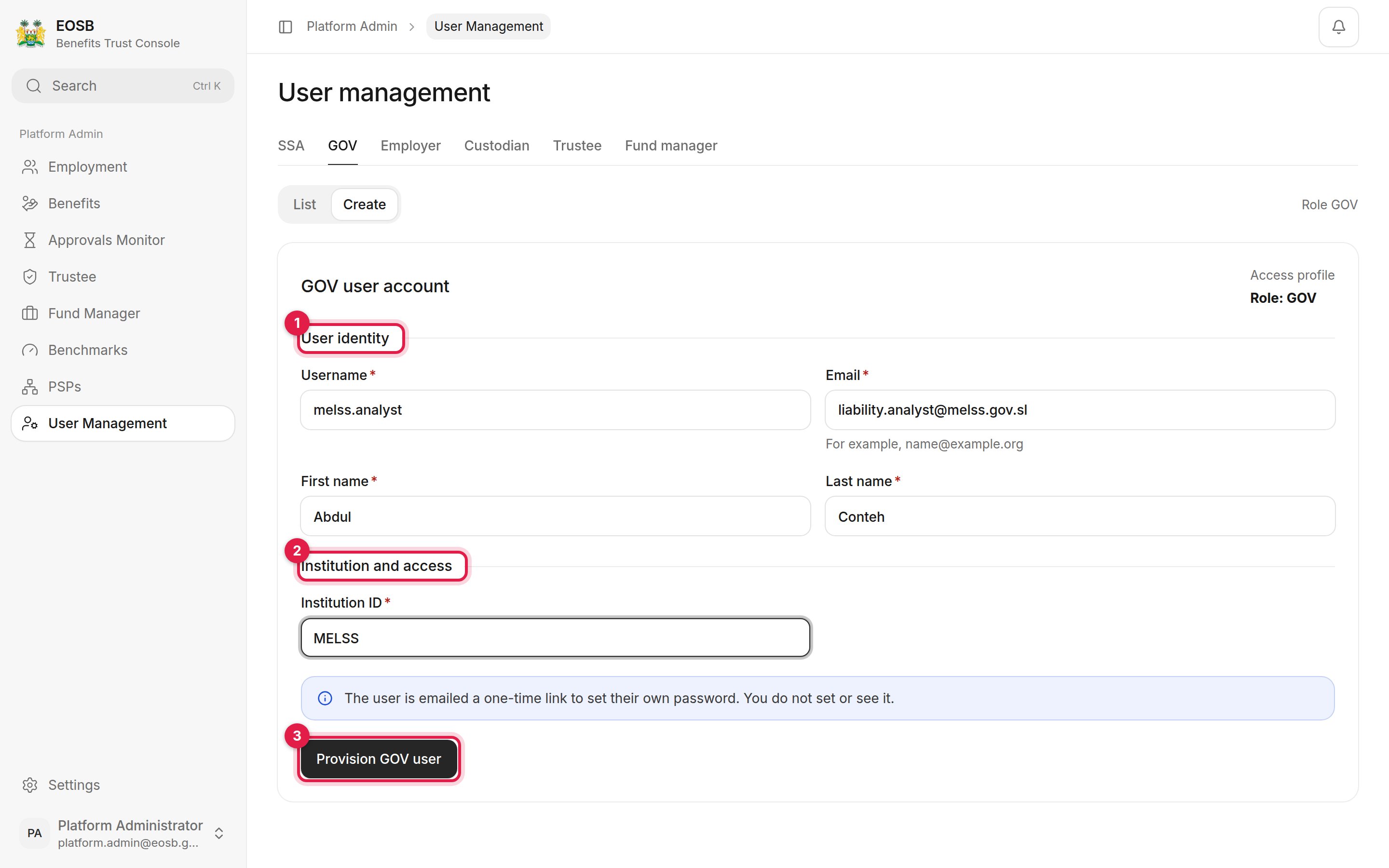Open Trustee in the sidebar

pyautogui.click(x=123, y=277)
